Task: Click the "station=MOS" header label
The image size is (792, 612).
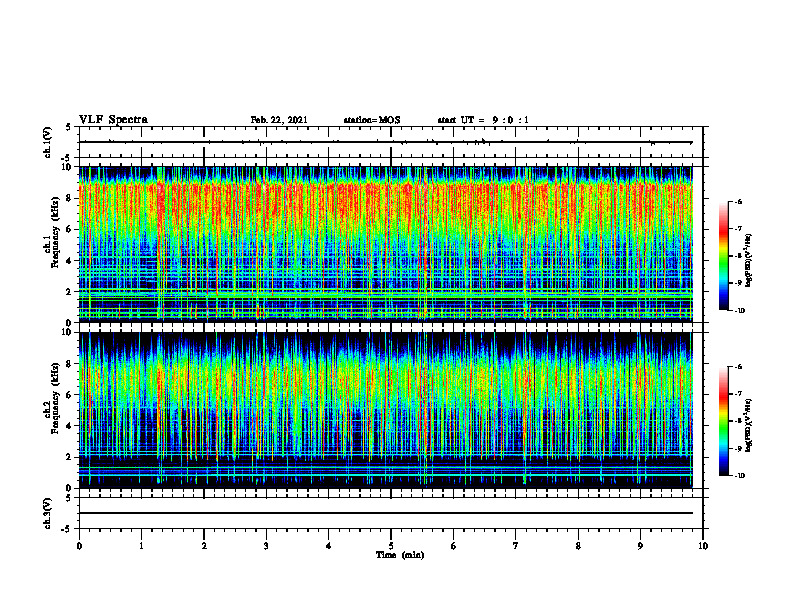Action: (x=372, y=120)
